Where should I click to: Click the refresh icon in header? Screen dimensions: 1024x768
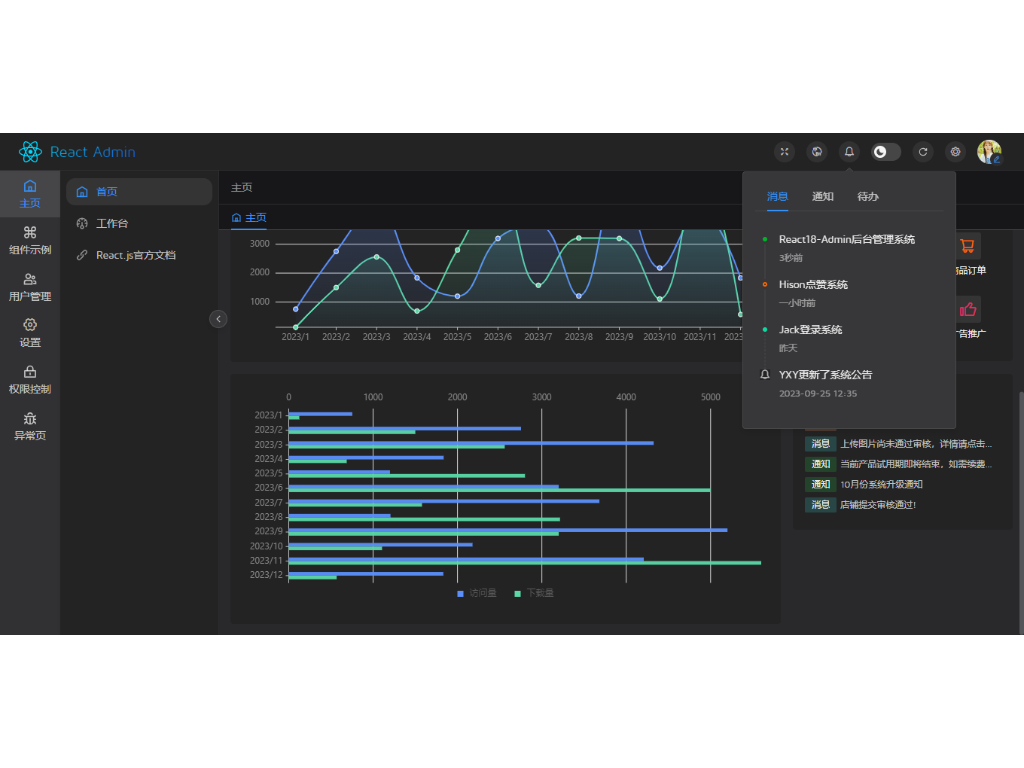click(x=923, y=152)
